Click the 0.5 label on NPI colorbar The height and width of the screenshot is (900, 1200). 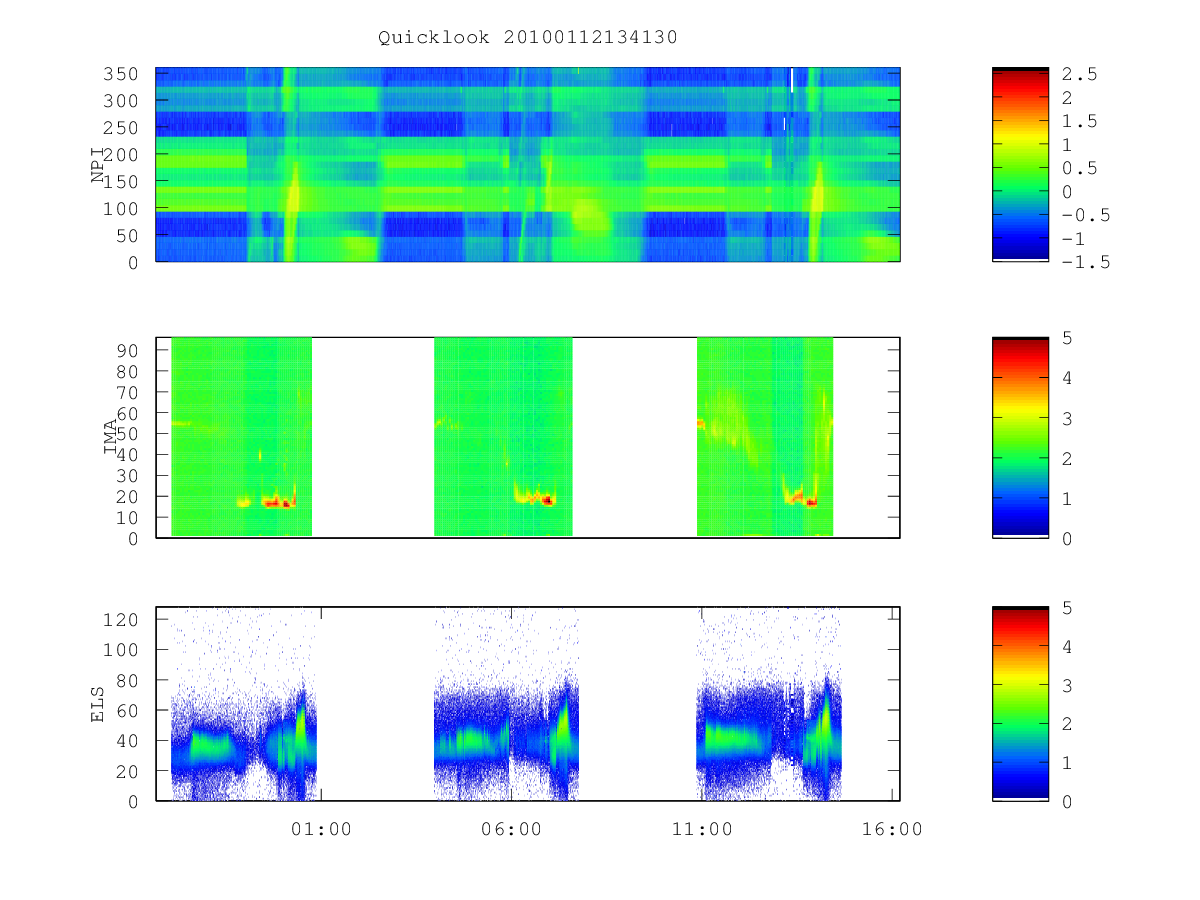[1080, 168]
